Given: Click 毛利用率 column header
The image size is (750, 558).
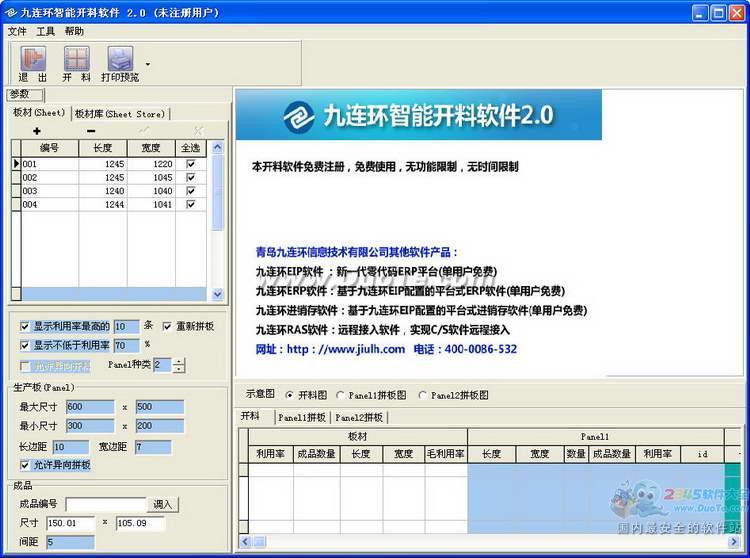Looking at the screenshot, I should click(446, 454).
